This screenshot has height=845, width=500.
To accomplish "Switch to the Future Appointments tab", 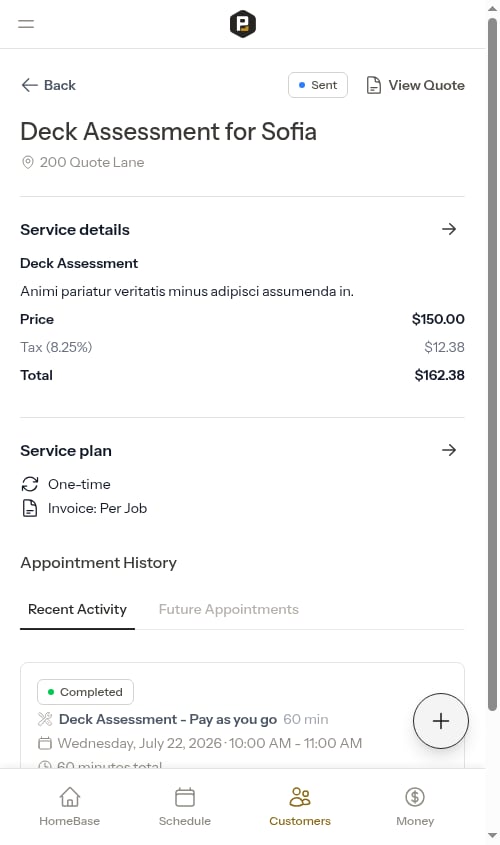I will pos(228,609).
